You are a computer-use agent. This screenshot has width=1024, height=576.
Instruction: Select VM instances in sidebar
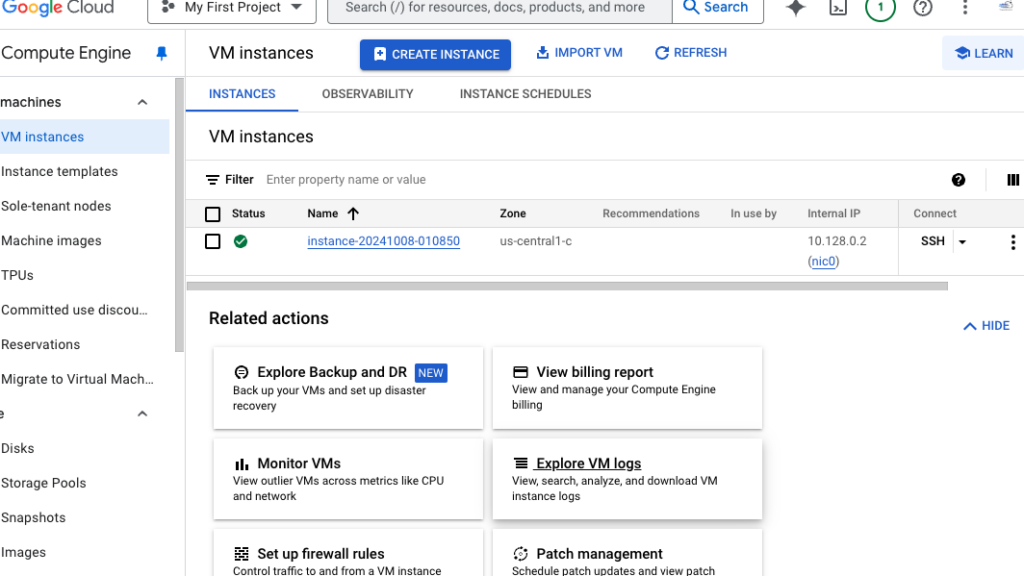coord(84,137)
